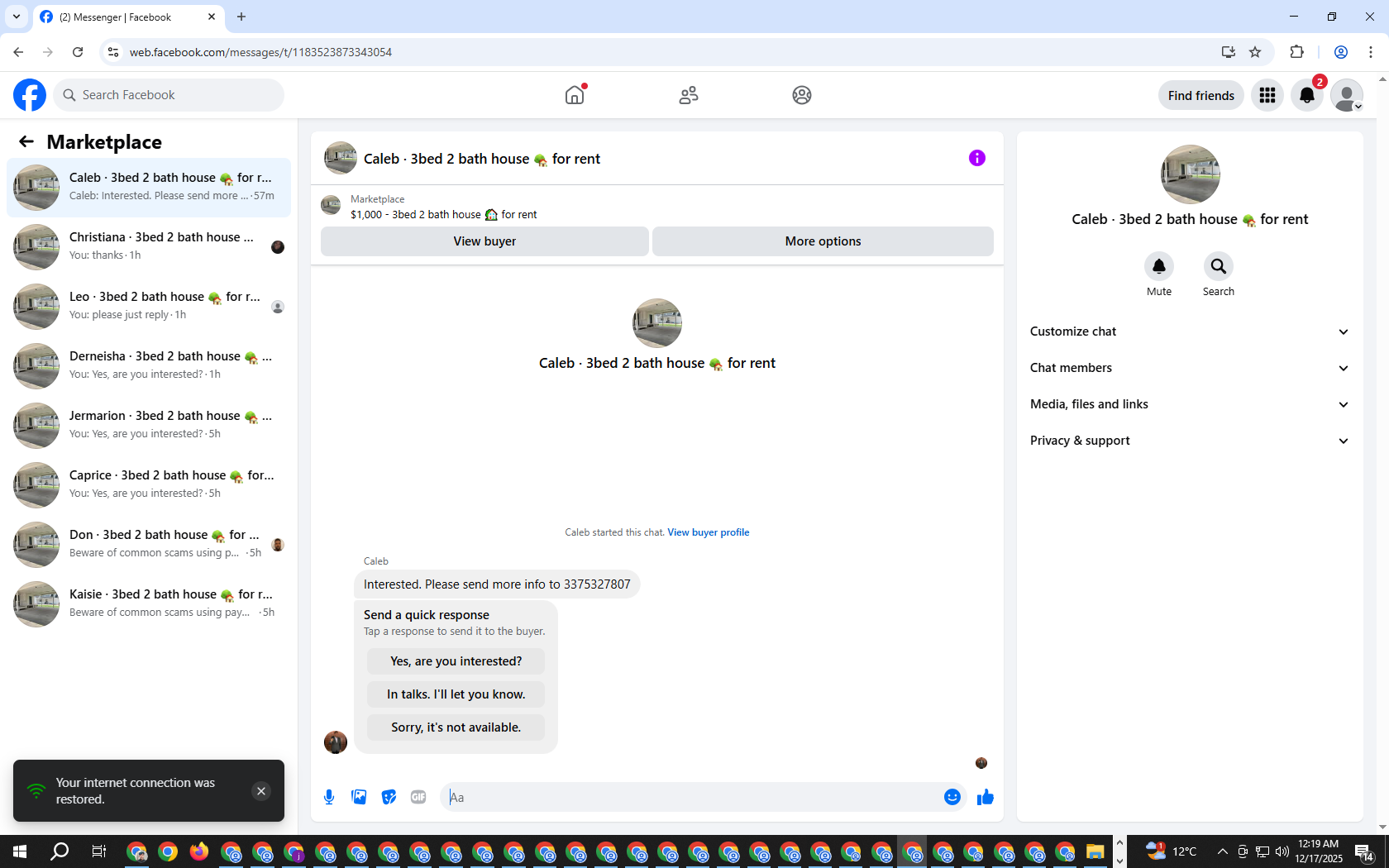
Task: Expand the Chat members section
Action: 1190,368
